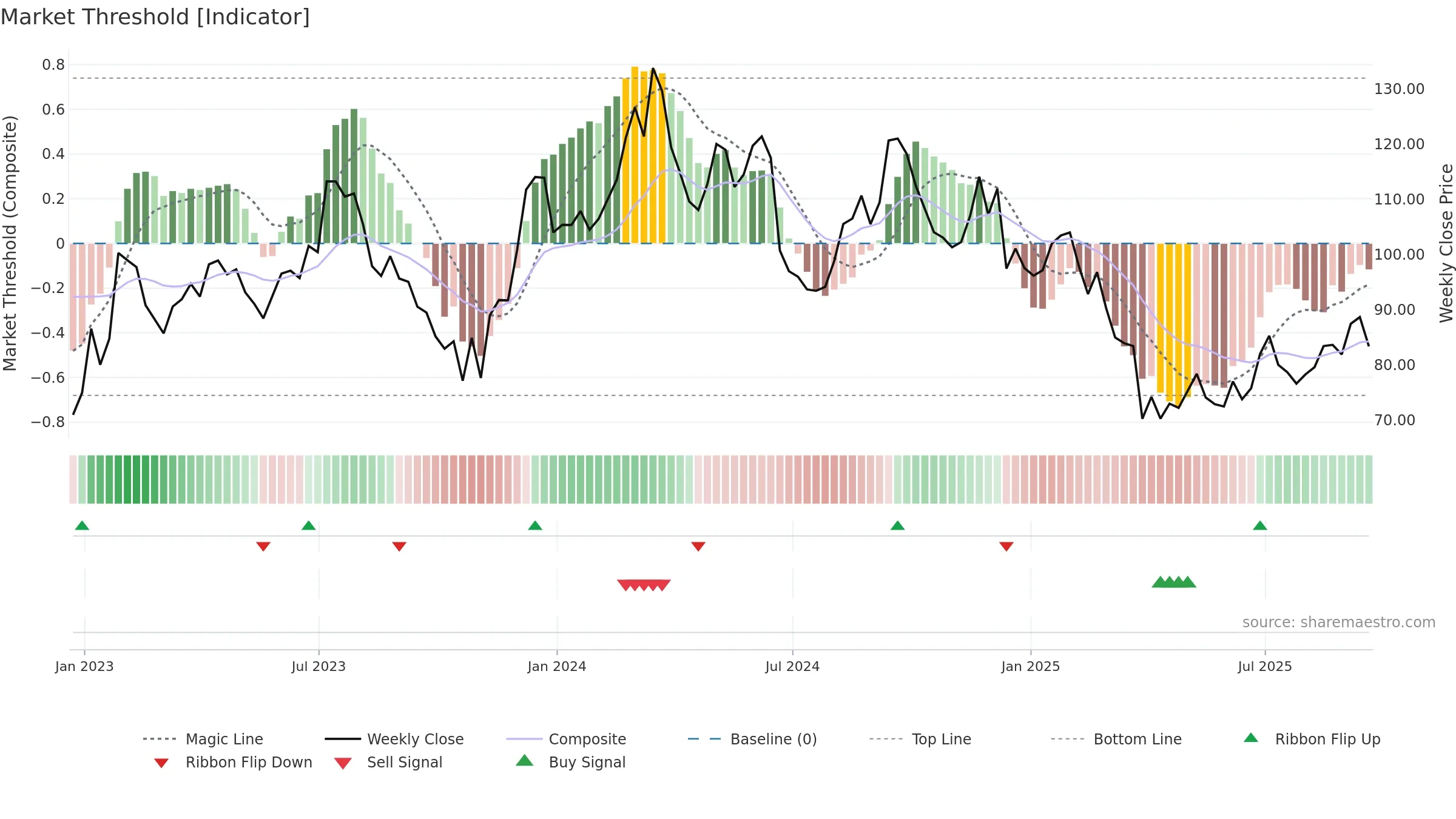Click the green triangle icon in Buy Signal legend
Image resolution: width=1456 pixels, height=819 pixels.
click(525, 760)
